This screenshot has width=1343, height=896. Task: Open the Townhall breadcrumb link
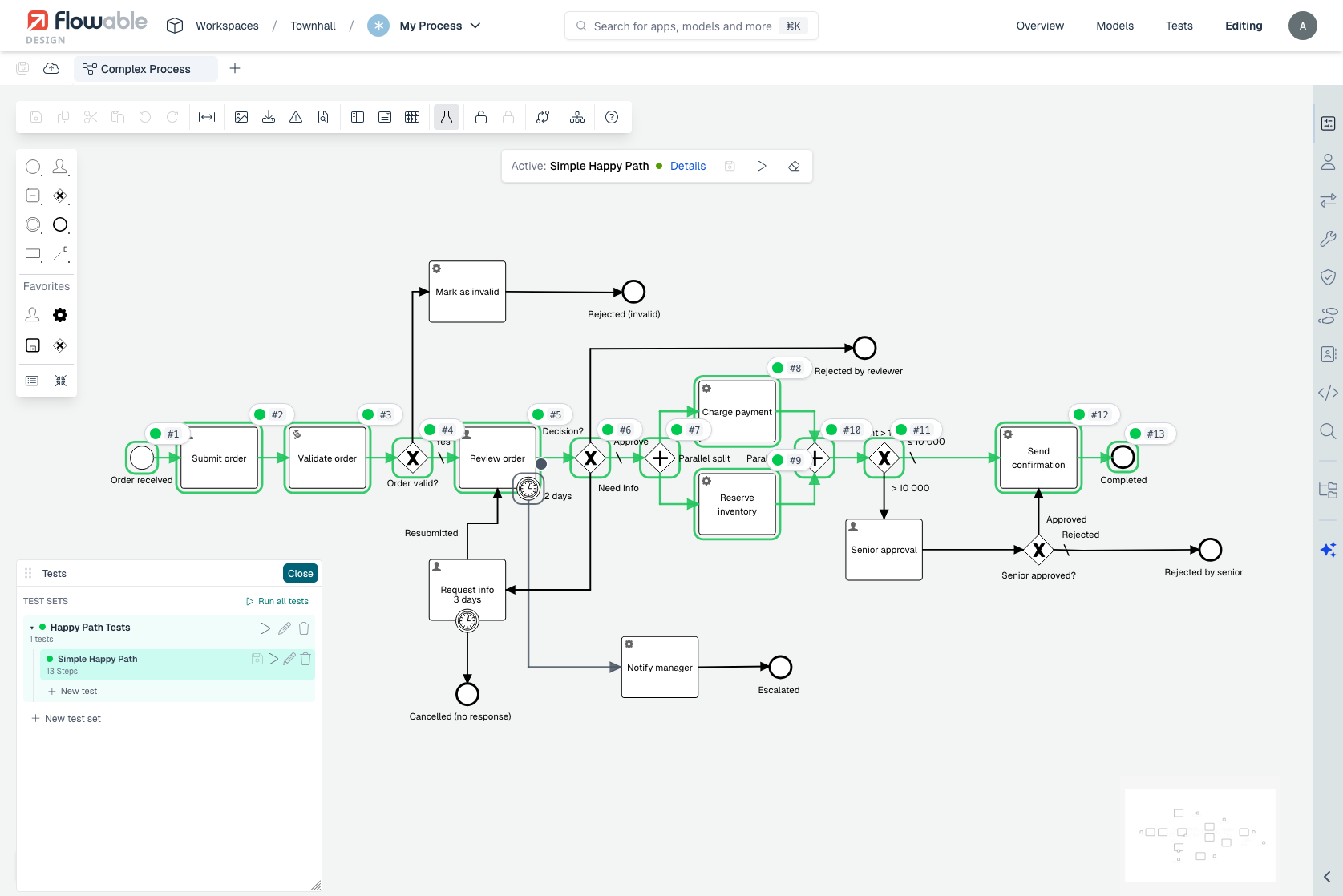click(313, 26)
